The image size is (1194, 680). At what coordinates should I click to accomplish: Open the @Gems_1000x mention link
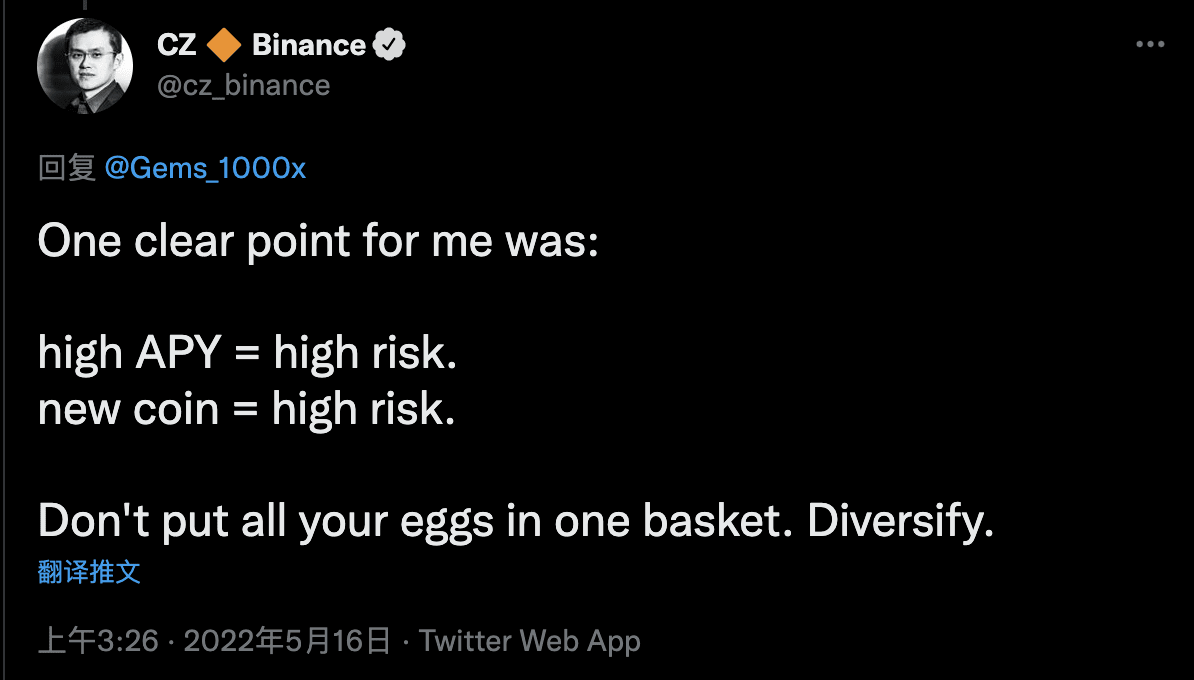click(205, 168)
